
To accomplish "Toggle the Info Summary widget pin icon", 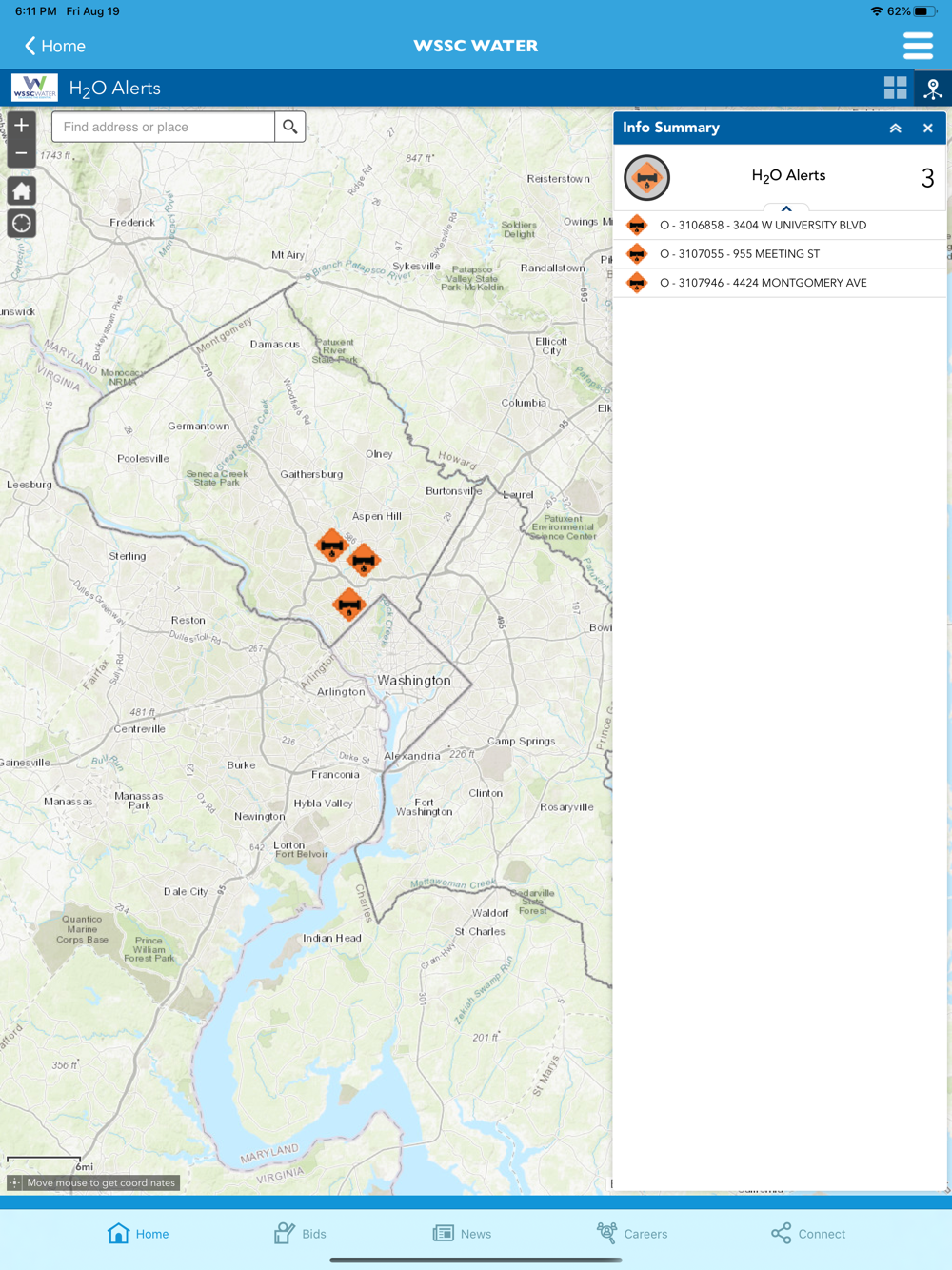I will 933,89.
